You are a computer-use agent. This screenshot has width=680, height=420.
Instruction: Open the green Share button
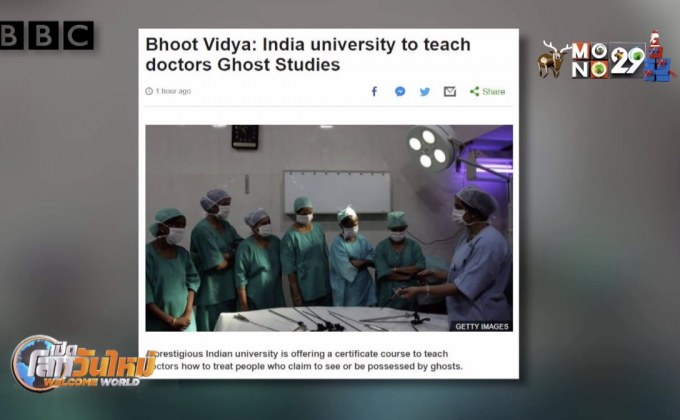[x=487, y=92]
